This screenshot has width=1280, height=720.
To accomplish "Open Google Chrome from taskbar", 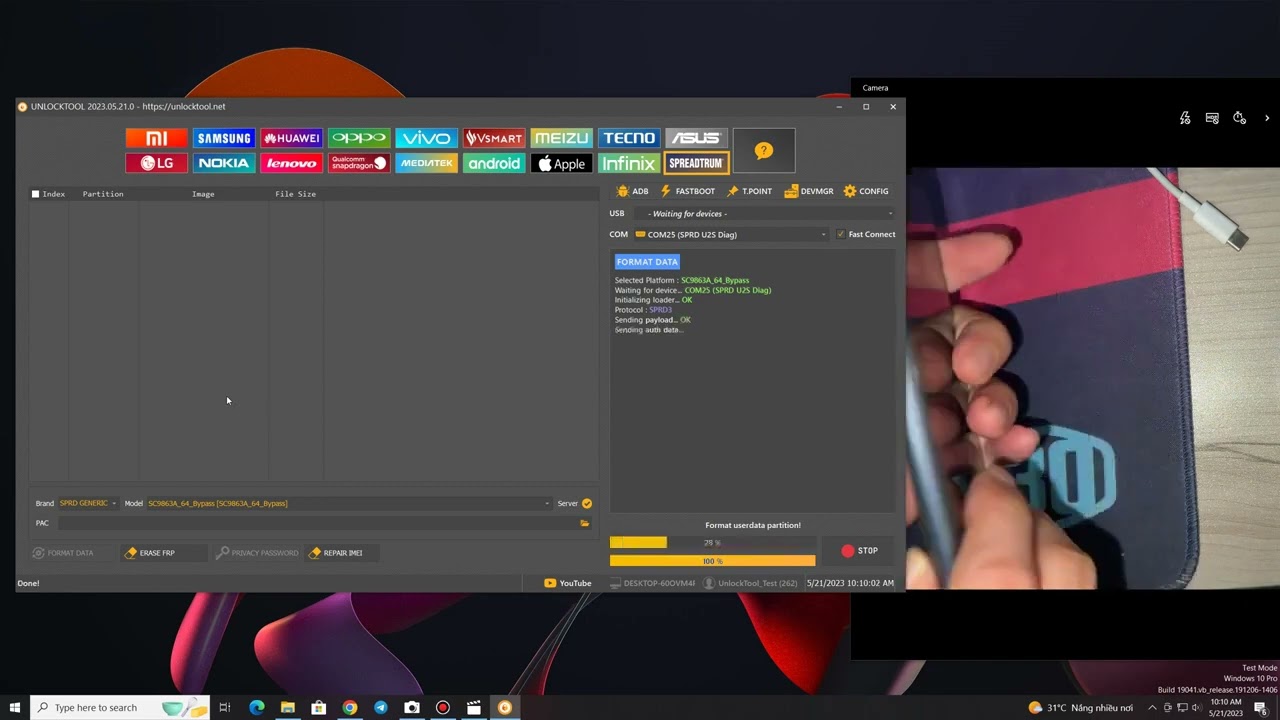I will click(349, 707).
